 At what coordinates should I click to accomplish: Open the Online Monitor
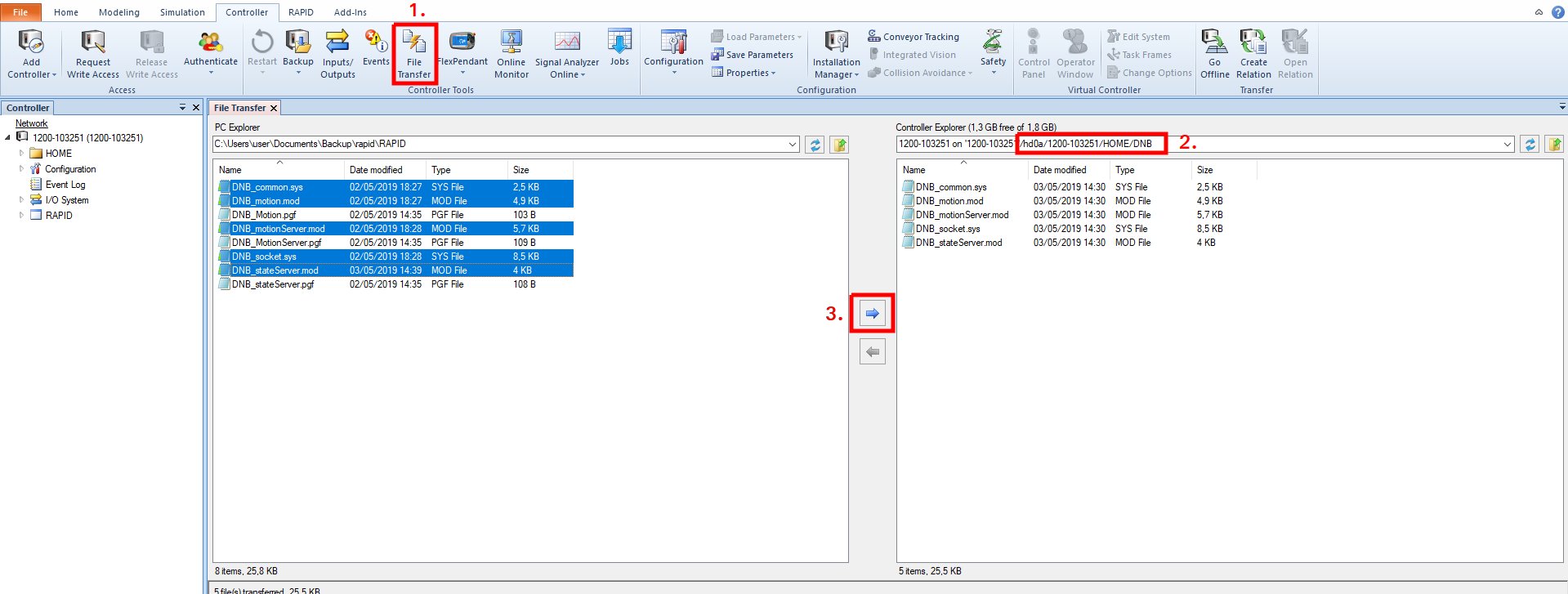(x=511, y=54)
